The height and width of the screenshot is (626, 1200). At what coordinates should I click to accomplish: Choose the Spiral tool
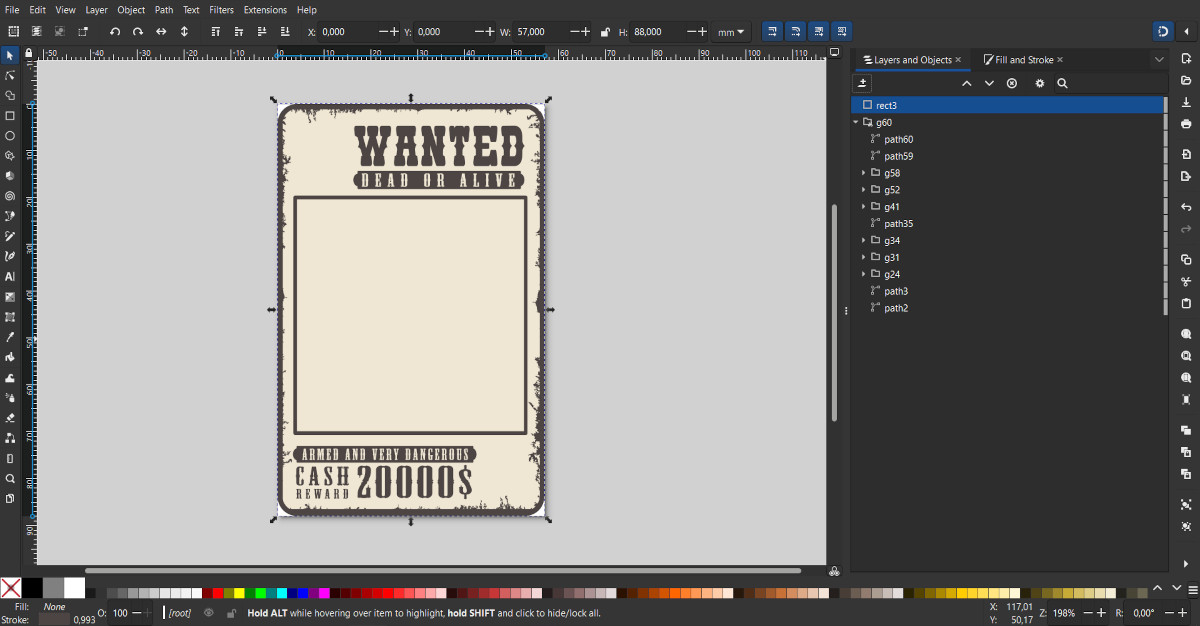coord(10,196)
